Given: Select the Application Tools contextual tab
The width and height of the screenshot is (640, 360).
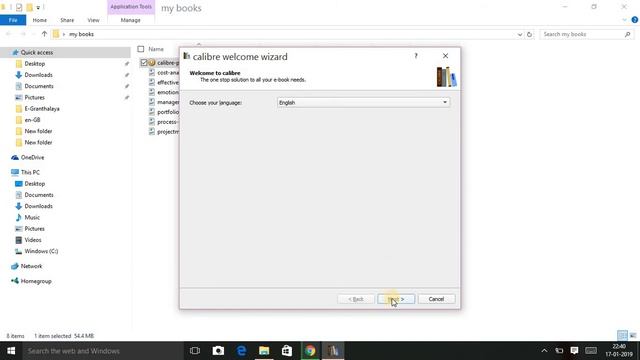Looking at the screenshot, I should tap(131, 7).
